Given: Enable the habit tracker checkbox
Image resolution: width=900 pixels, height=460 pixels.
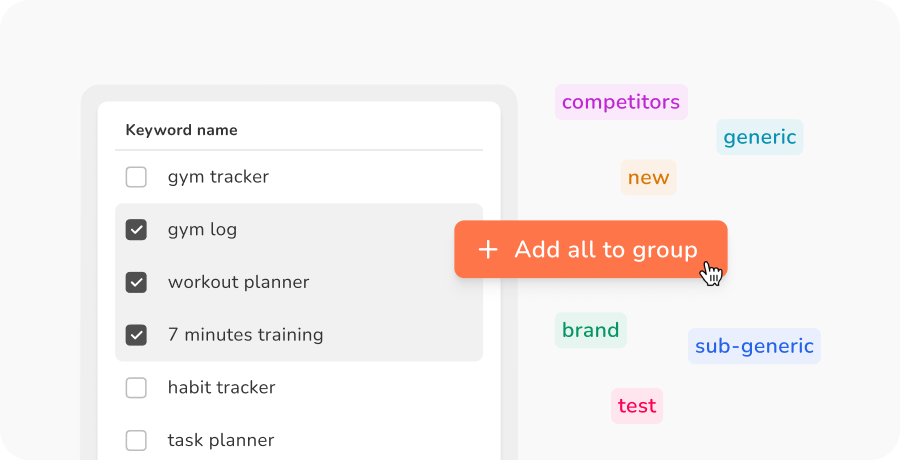Looking at the screenshot, I should point(136,388).
